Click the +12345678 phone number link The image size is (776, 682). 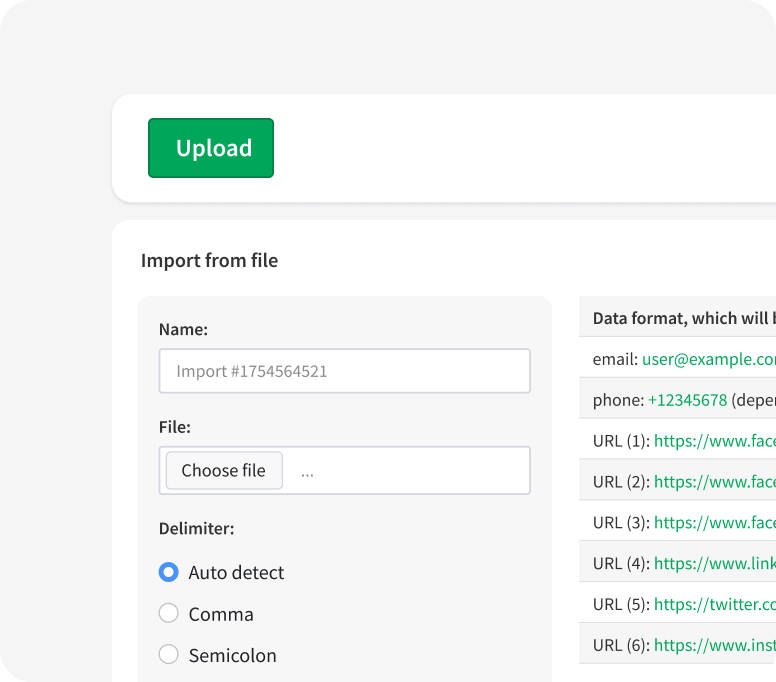(x=687, y=400)
